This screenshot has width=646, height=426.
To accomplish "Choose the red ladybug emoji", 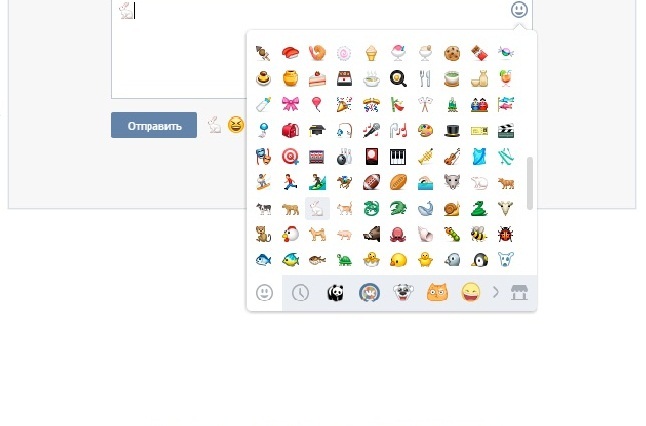I will click(x=505, y=234).
